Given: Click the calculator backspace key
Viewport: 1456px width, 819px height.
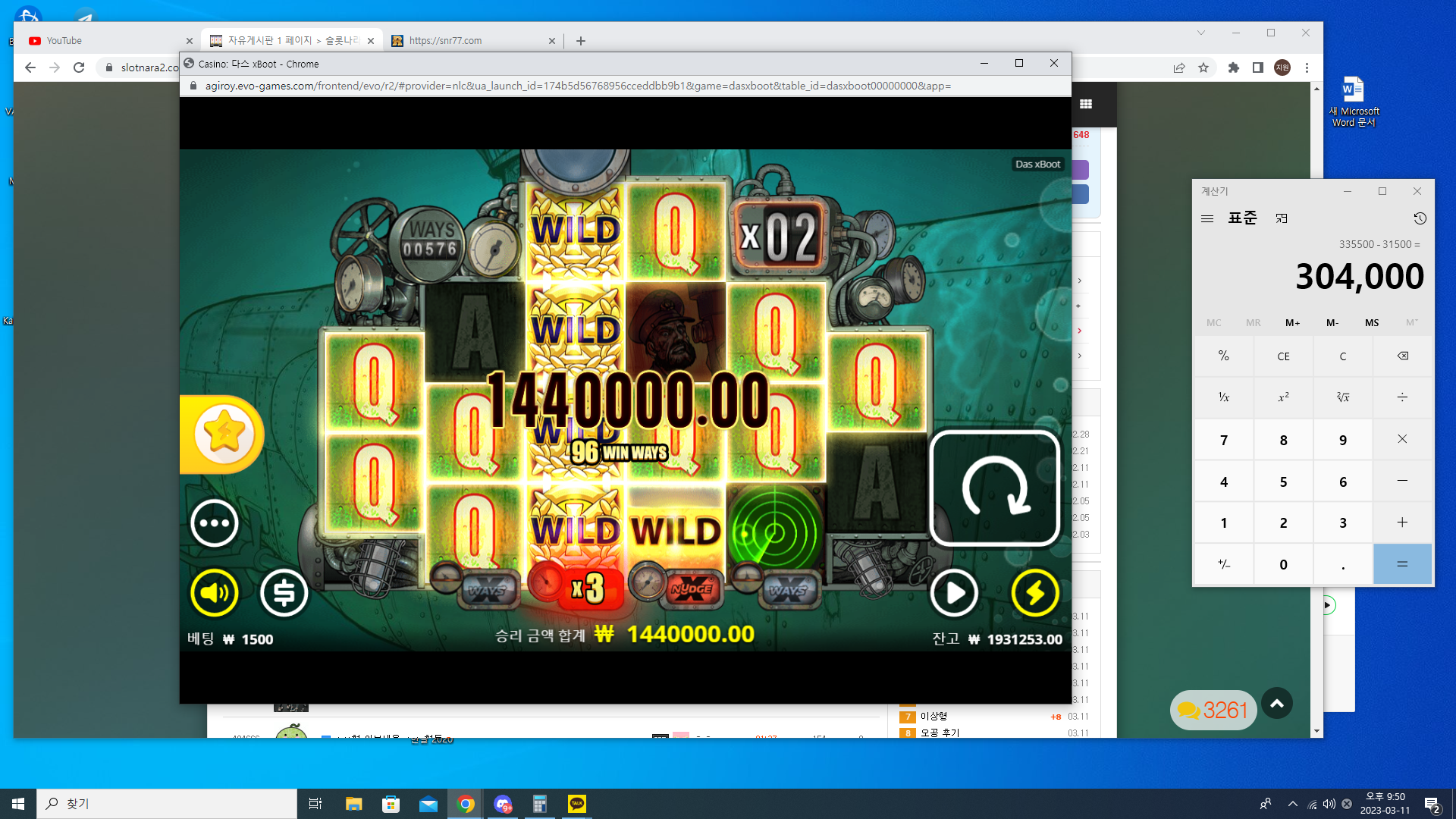Looking at the screenshot, I should tap(1402, 356).
